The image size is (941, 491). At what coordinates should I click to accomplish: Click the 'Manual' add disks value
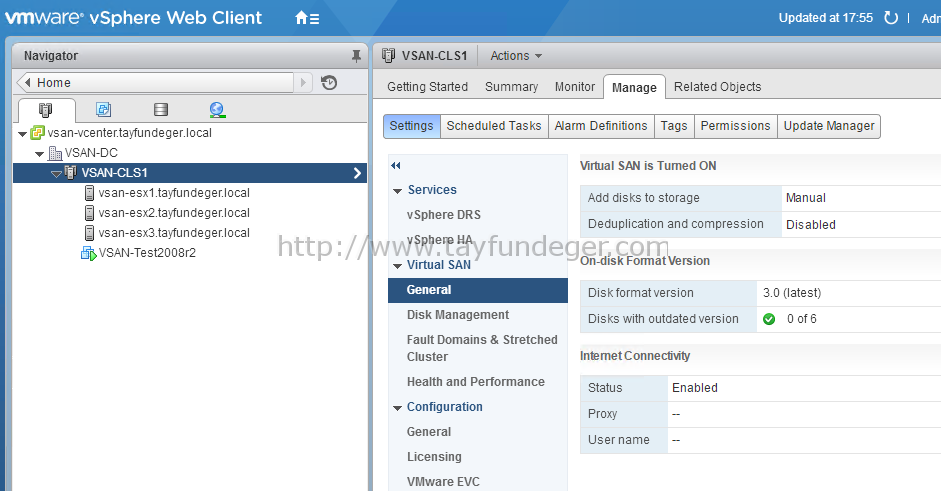pos(805,197)
